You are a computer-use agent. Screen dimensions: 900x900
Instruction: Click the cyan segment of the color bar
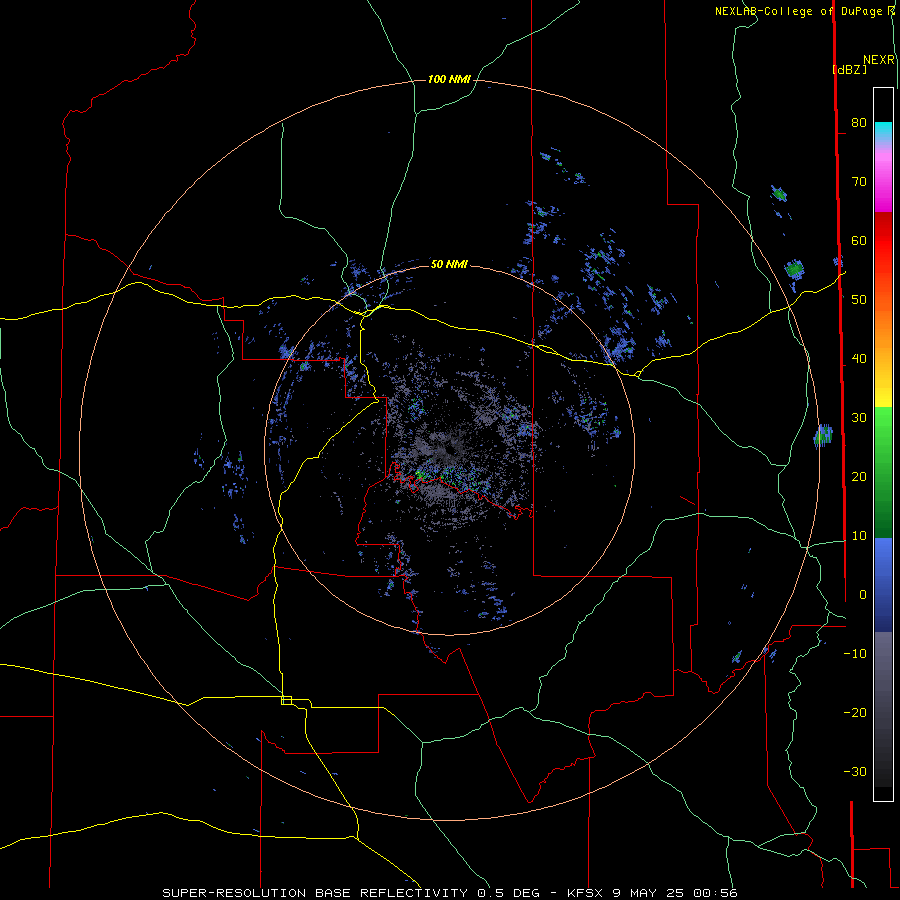(x=883, y=131)
